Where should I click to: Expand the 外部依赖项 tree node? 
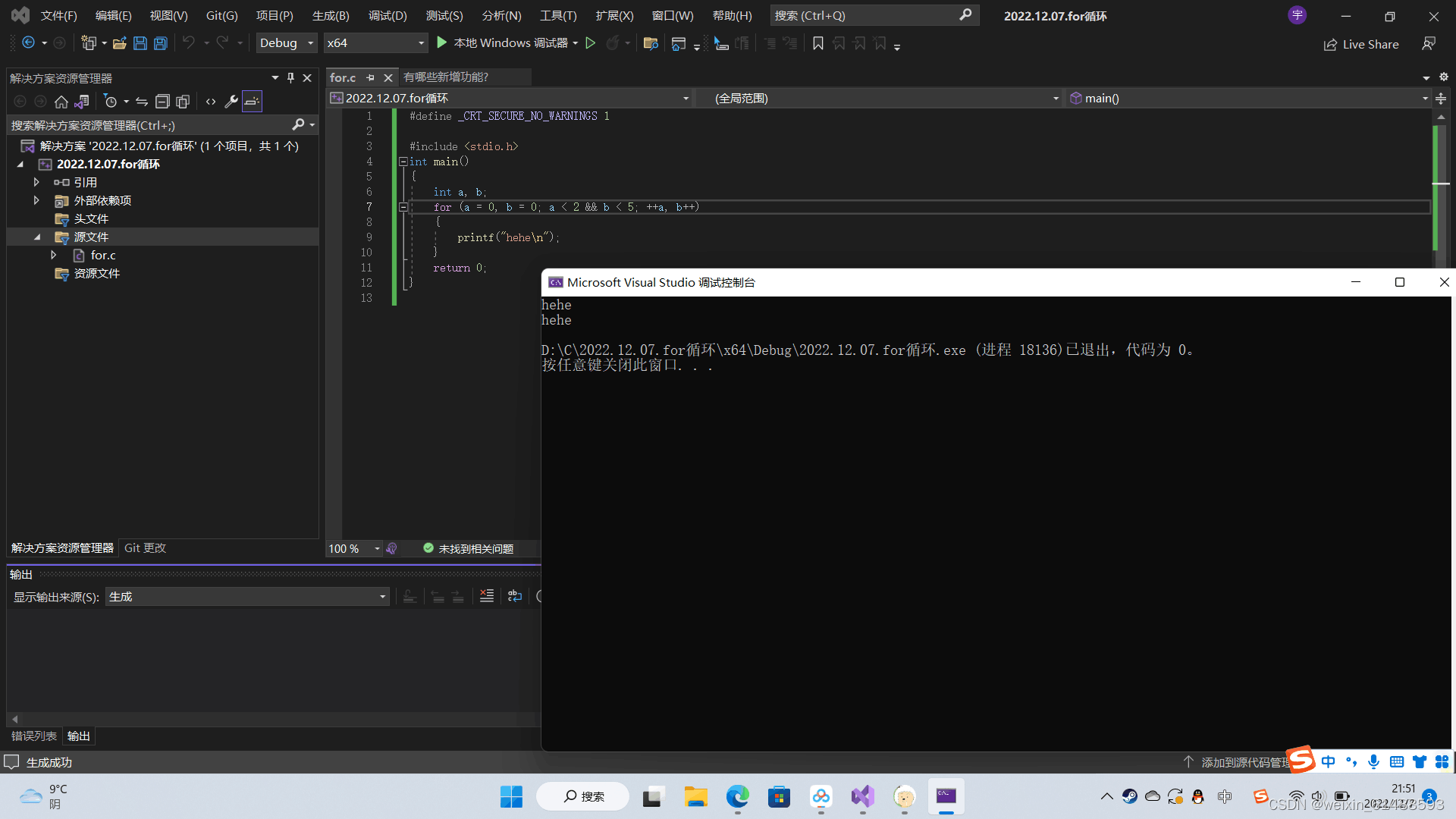coord(36,200)
